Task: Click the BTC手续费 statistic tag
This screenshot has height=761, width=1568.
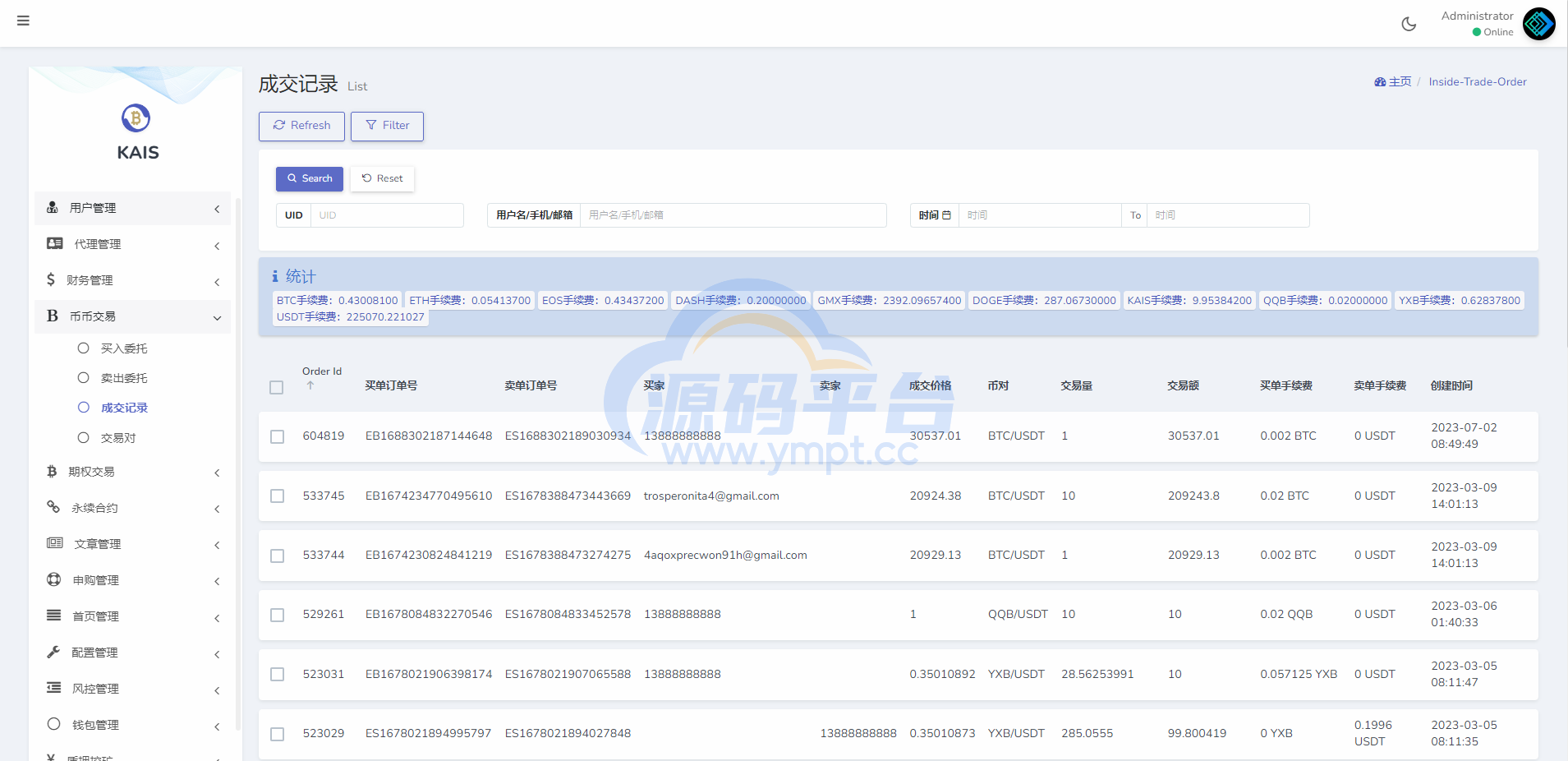Action: (x=338, y=301)
